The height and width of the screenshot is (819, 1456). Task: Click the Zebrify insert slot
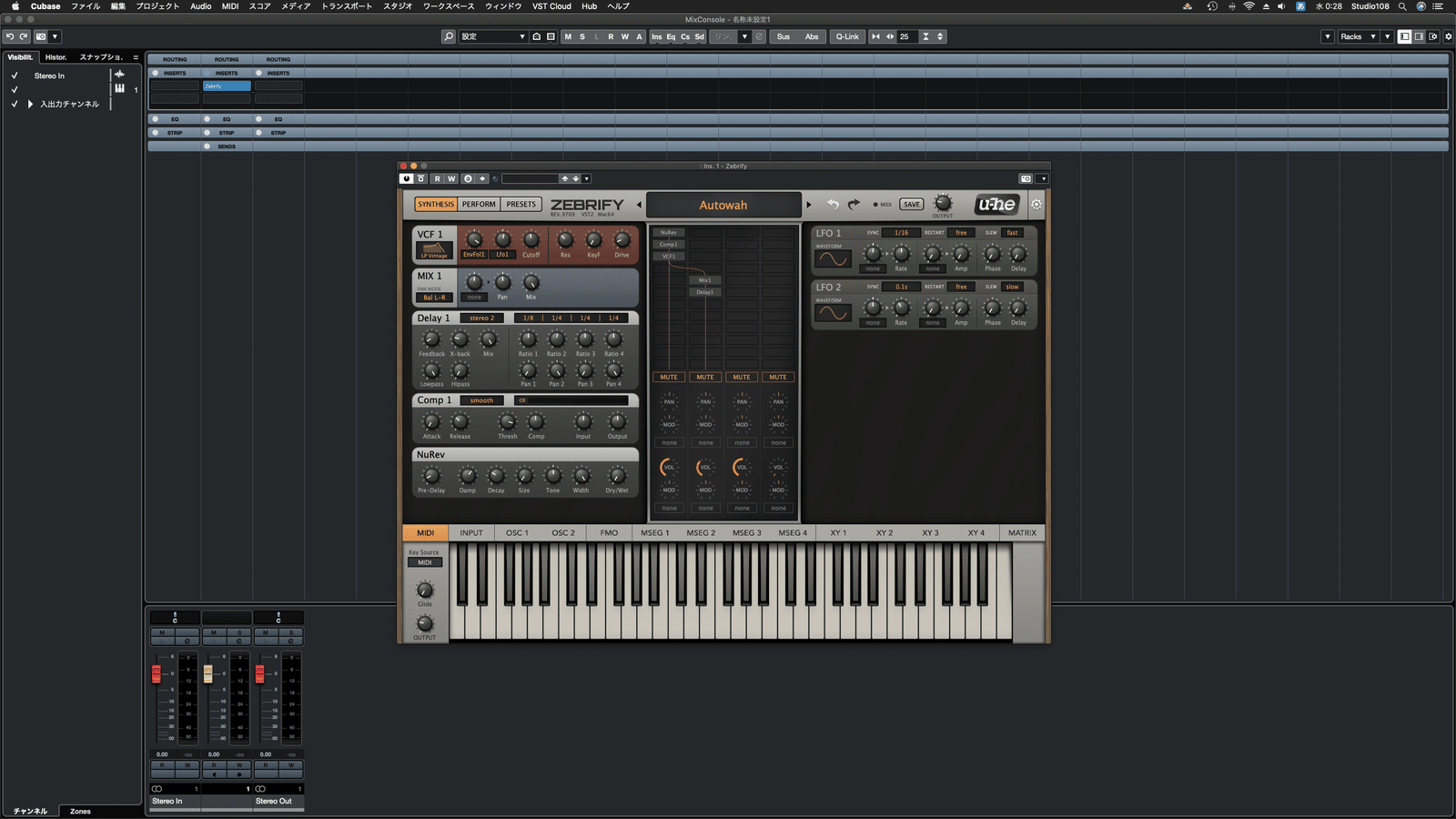pyautogui.click(x=227, y=86)
